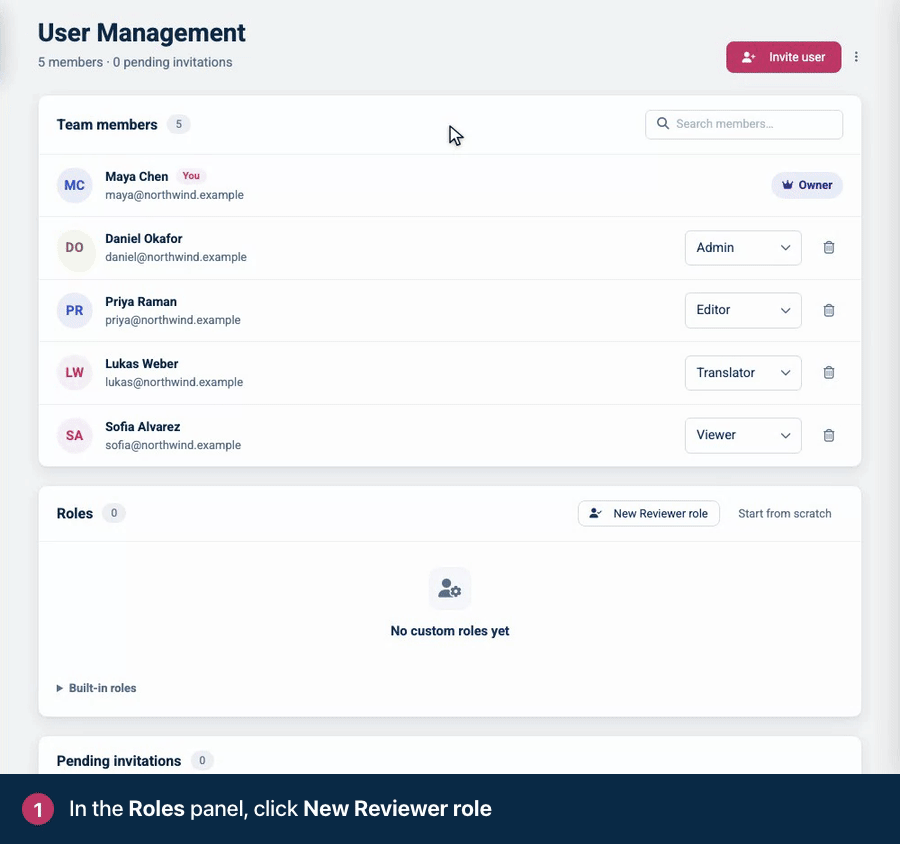Click the Roles count badge 0
900x844 pixels.
(x=114, y=513)
